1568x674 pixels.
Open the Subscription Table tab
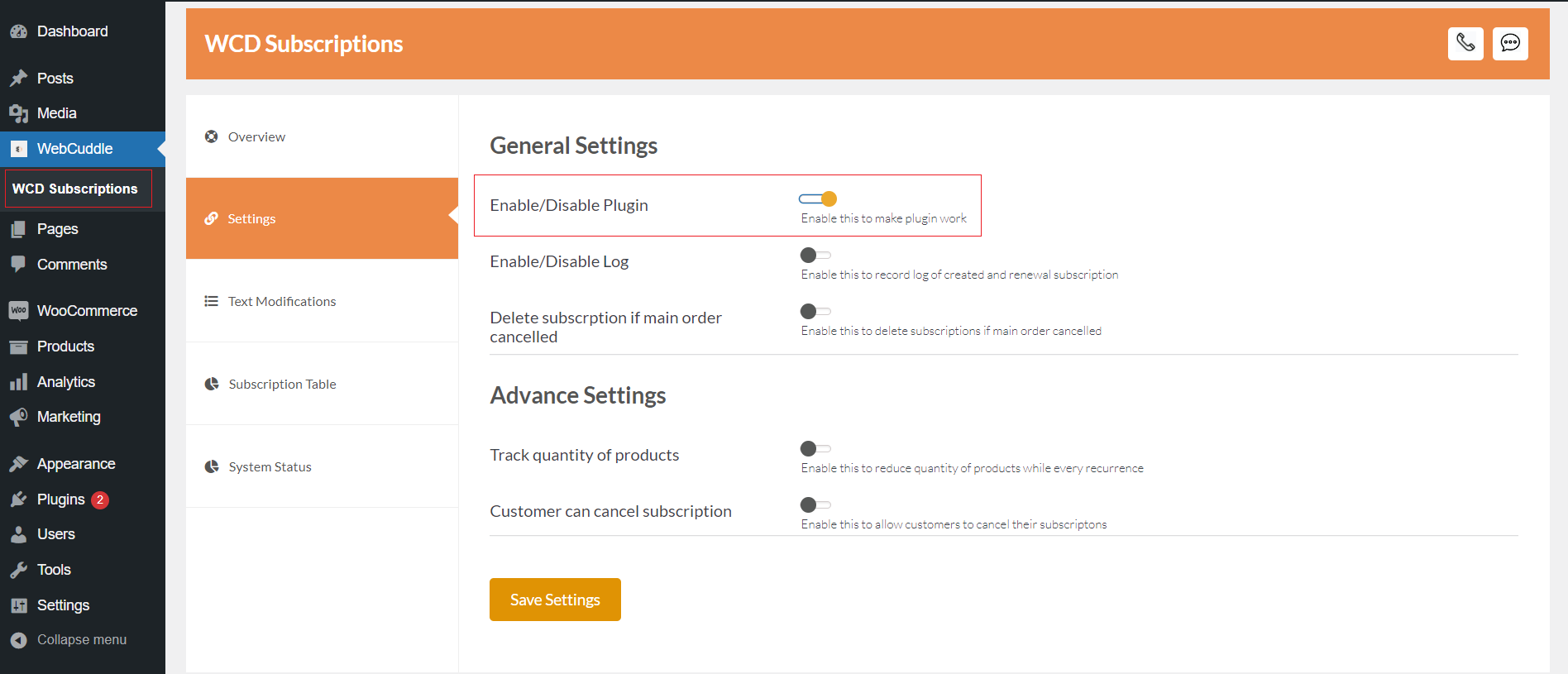click(322, 384)
